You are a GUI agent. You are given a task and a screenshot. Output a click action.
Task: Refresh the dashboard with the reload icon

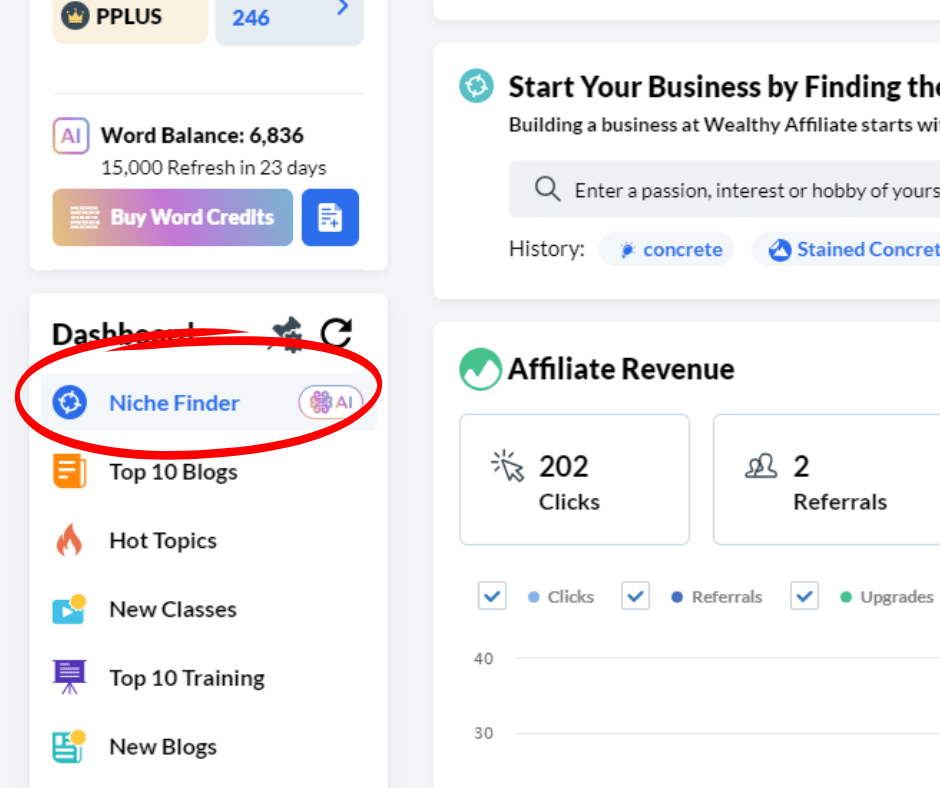[336, 333]
